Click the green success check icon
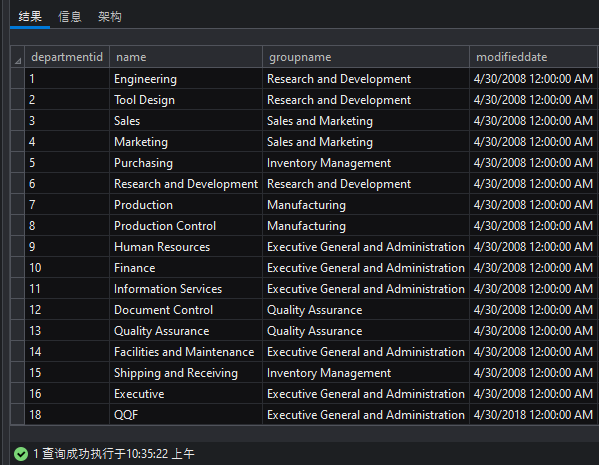Image resolution: width=599 pixels, height=465 pixels. [x=21, y=454]
